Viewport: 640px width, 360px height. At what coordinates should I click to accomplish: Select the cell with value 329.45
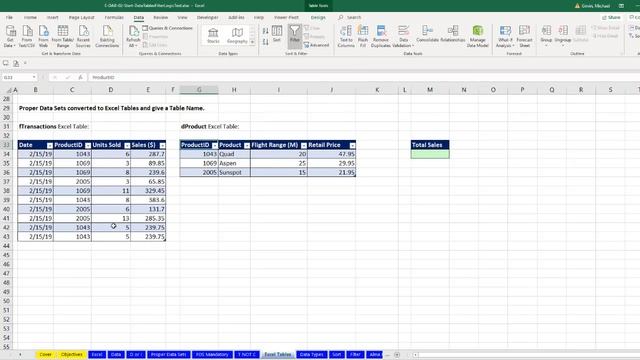148,191
